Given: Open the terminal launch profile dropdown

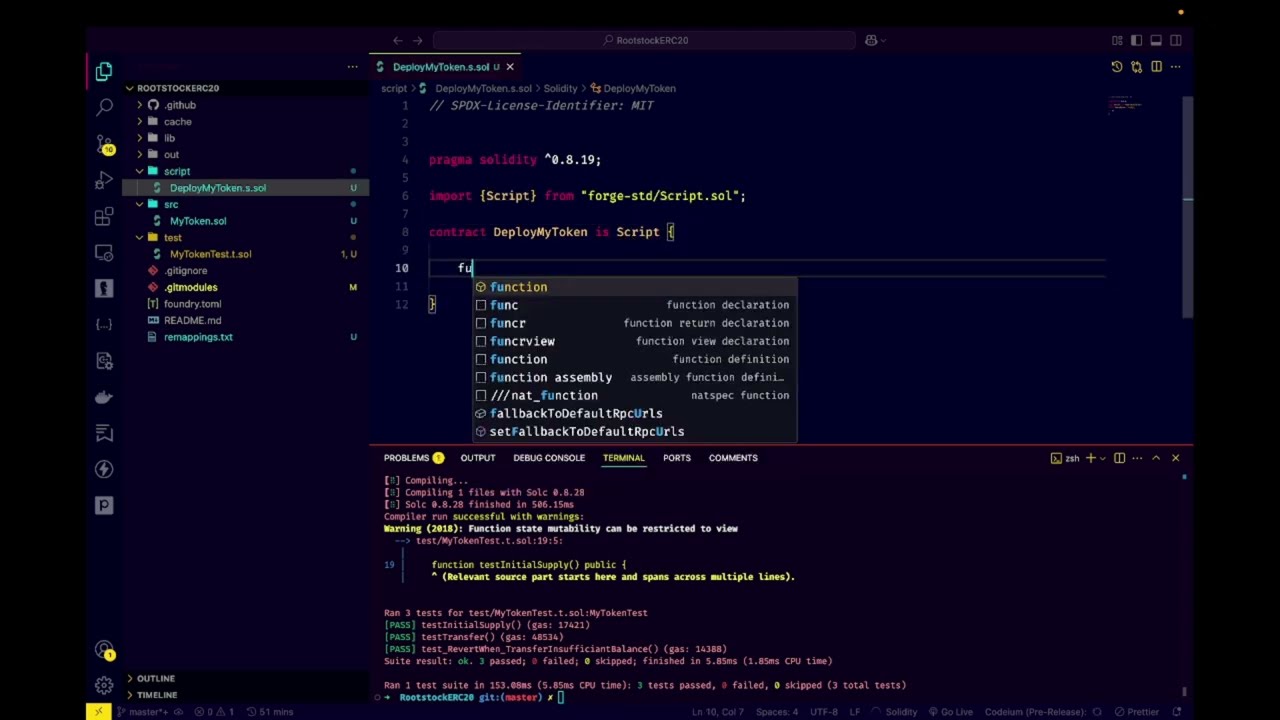Looking at the screenshot, I should (1104, 458).
